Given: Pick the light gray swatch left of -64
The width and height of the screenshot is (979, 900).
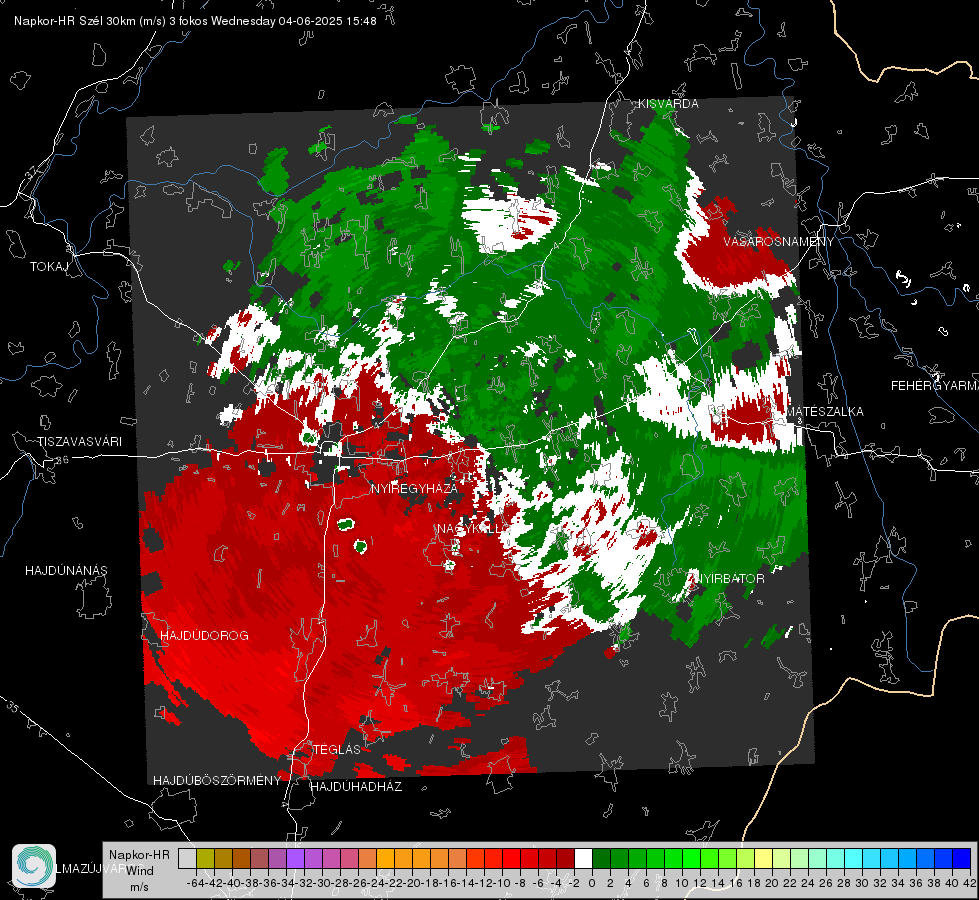Looking at the screenshot, I should point(187,858).
